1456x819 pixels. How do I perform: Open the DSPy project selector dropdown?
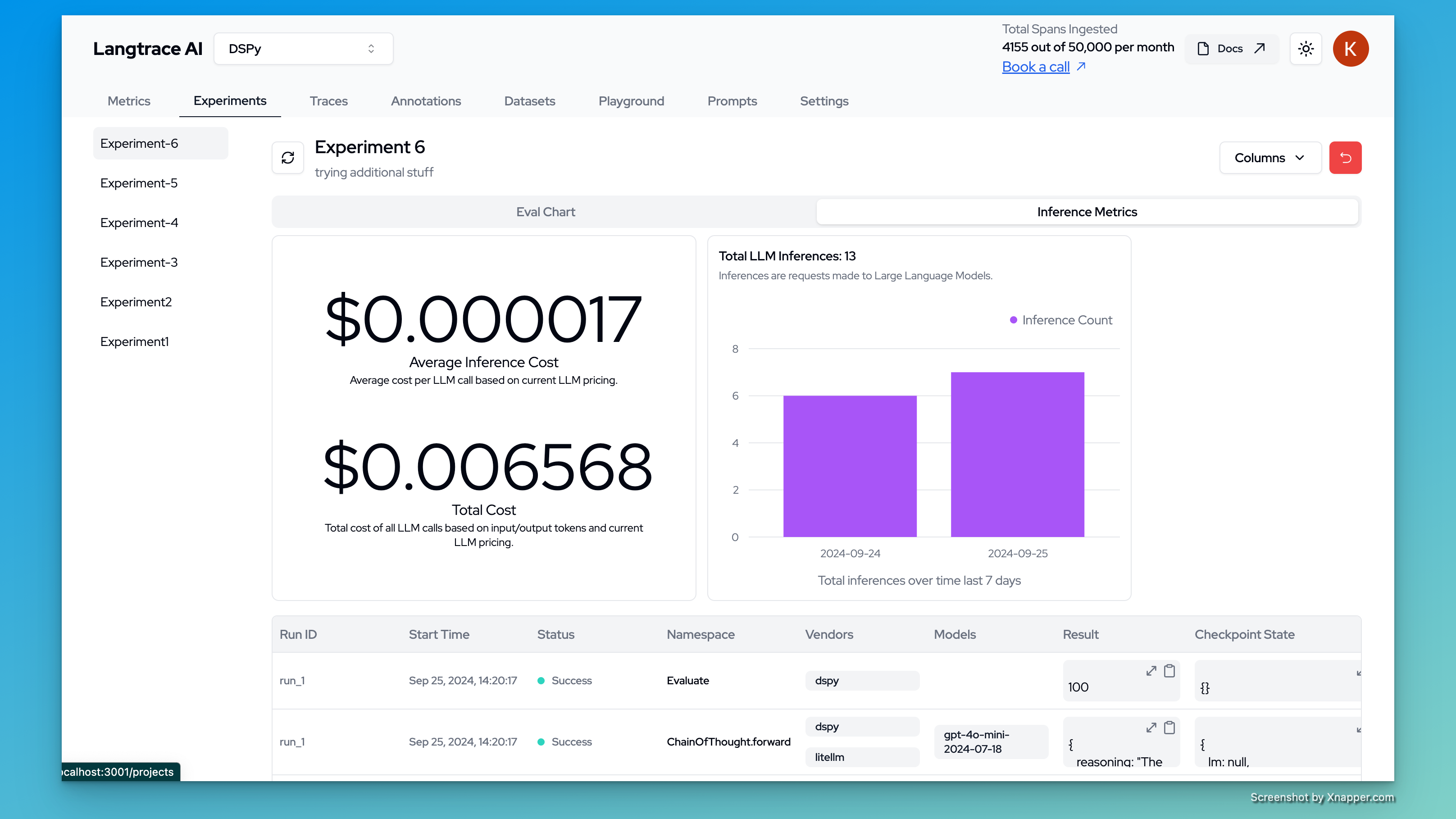tap(303, 49)
